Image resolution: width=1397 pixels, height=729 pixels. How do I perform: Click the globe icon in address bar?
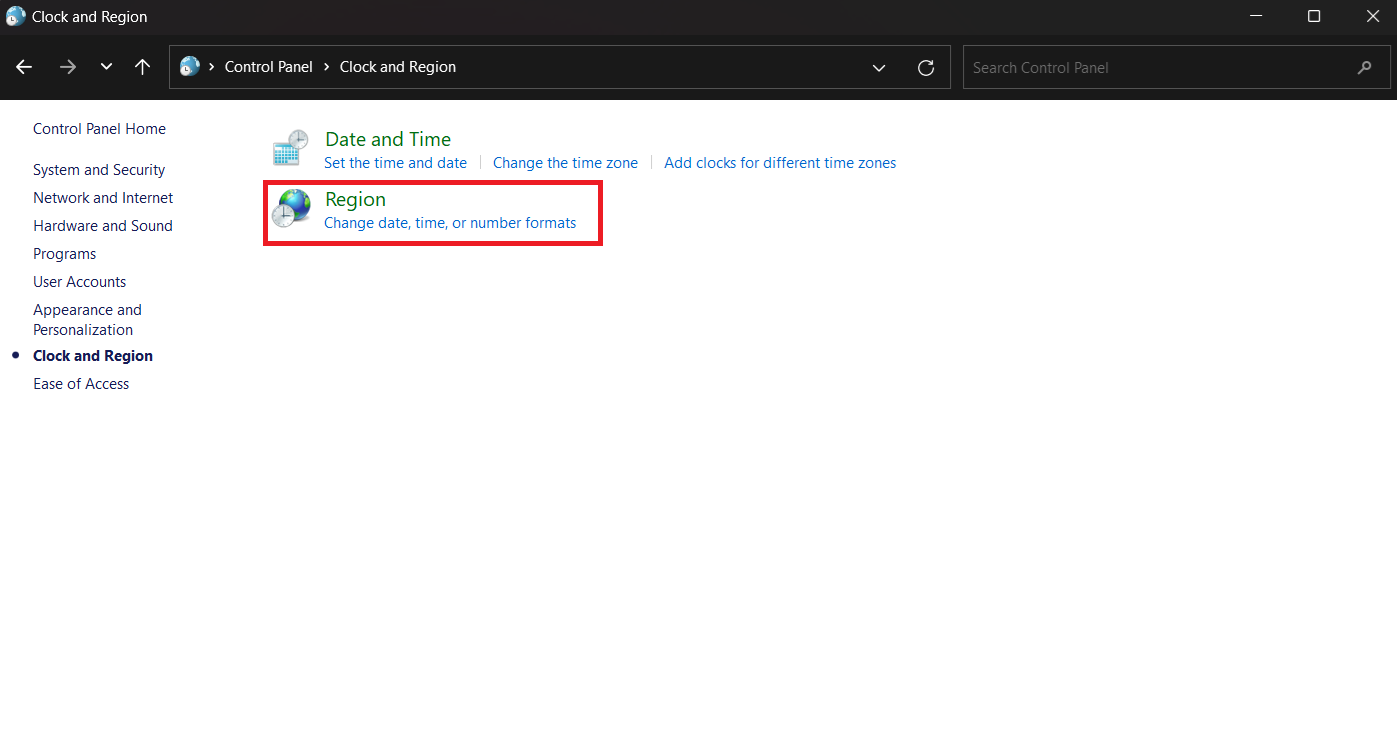click(189, 67)
